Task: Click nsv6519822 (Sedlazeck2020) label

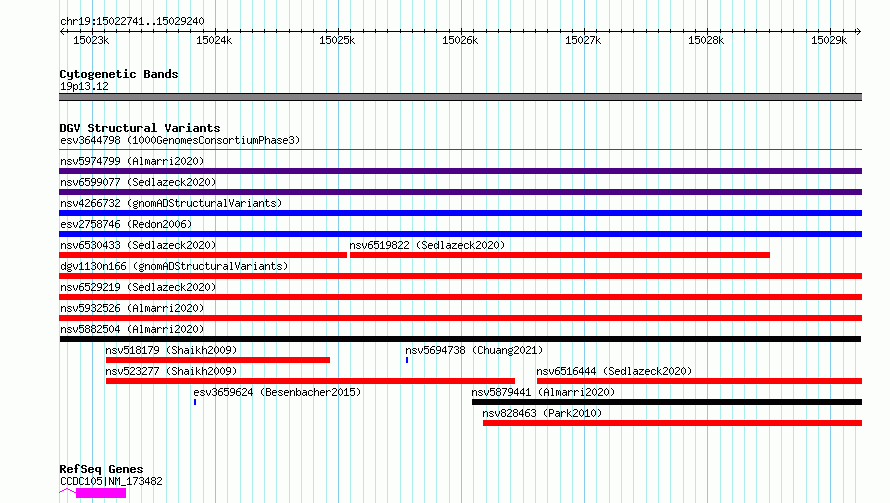Action: click(x=427, y=245)
